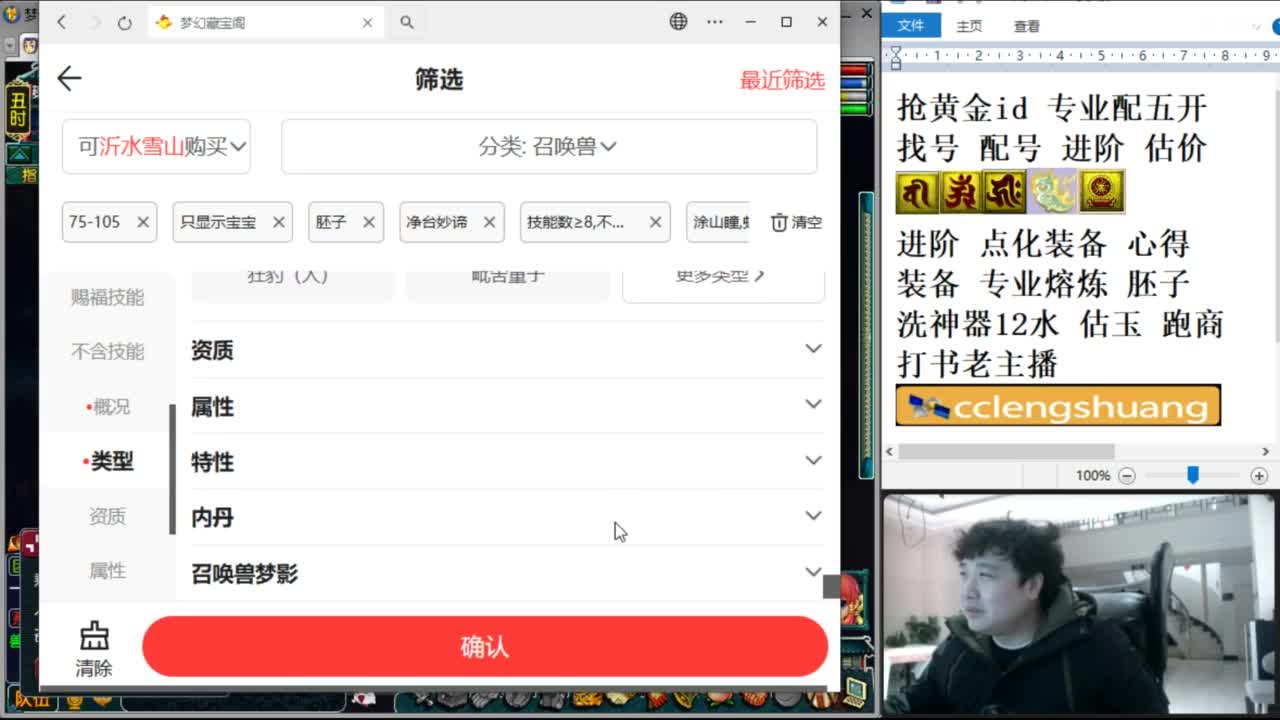This screenshot has width=1280, height=720.
Task: Click the 更多类型 button
Action: [723, 280]
